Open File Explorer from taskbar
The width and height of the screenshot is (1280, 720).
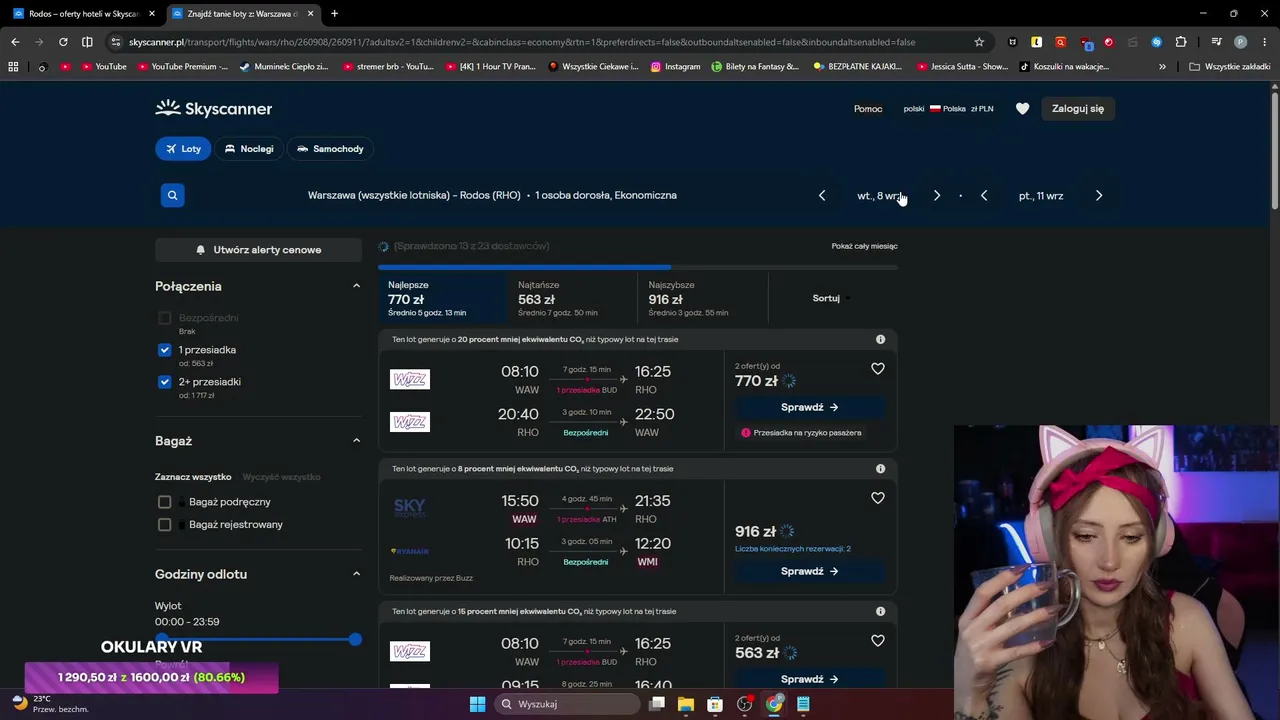pos(685,704)
